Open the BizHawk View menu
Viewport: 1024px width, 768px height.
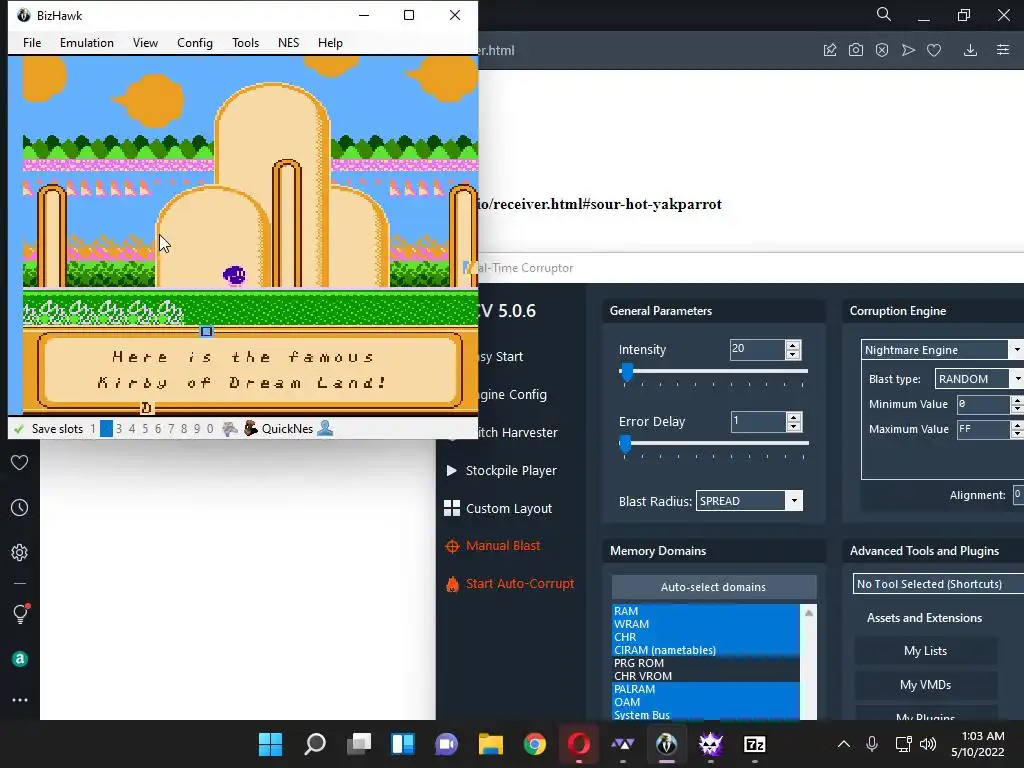click(x=145, y=42)
